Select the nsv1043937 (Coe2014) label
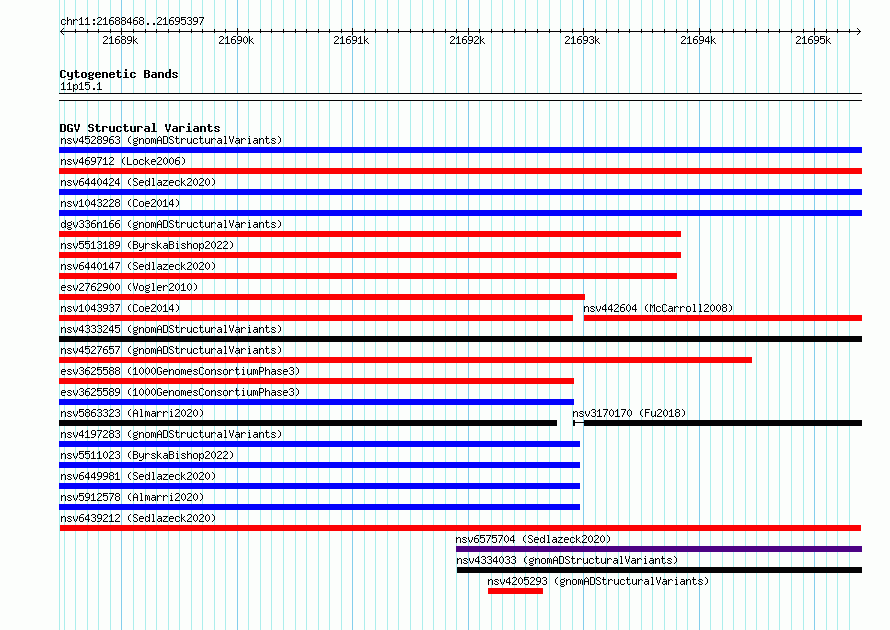This screenshot has width=890, height=630. [x=120, y=308]
